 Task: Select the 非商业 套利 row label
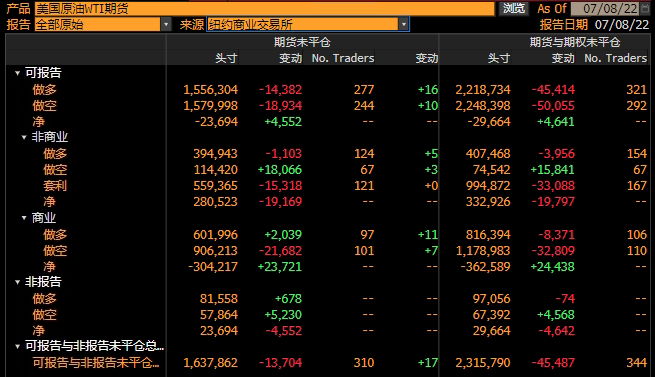pyautogui.click(x=55, y=186)
